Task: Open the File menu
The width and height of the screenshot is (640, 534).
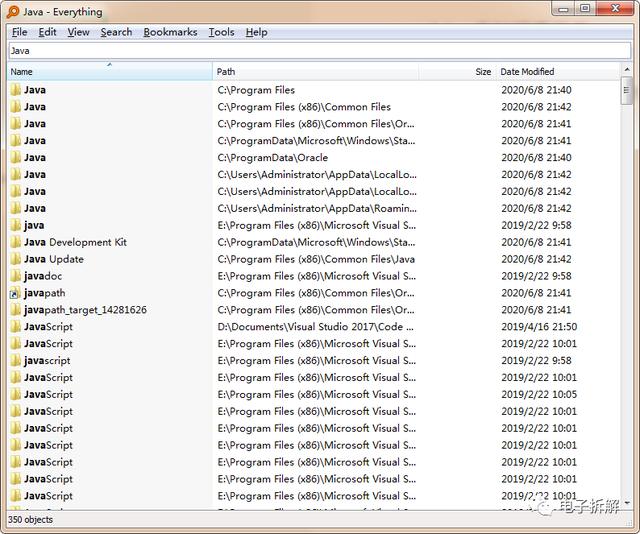Action: pos(19,32)
